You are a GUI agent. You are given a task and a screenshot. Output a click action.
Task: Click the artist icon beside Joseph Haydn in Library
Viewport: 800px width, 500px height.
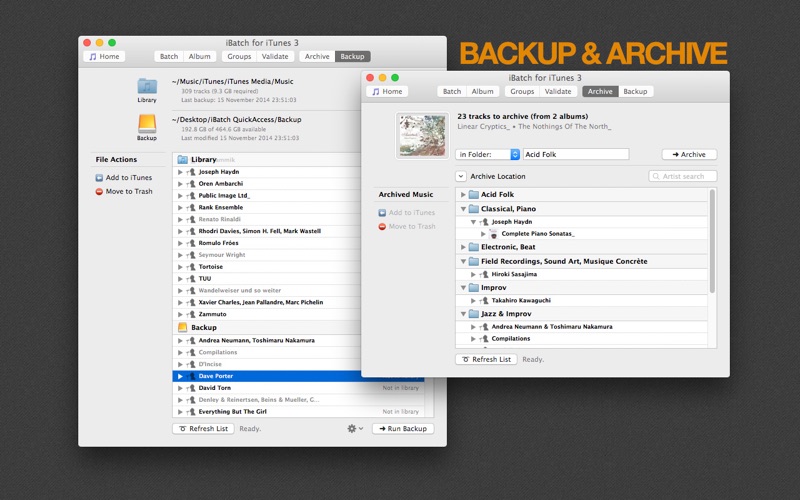click(191, 172)
